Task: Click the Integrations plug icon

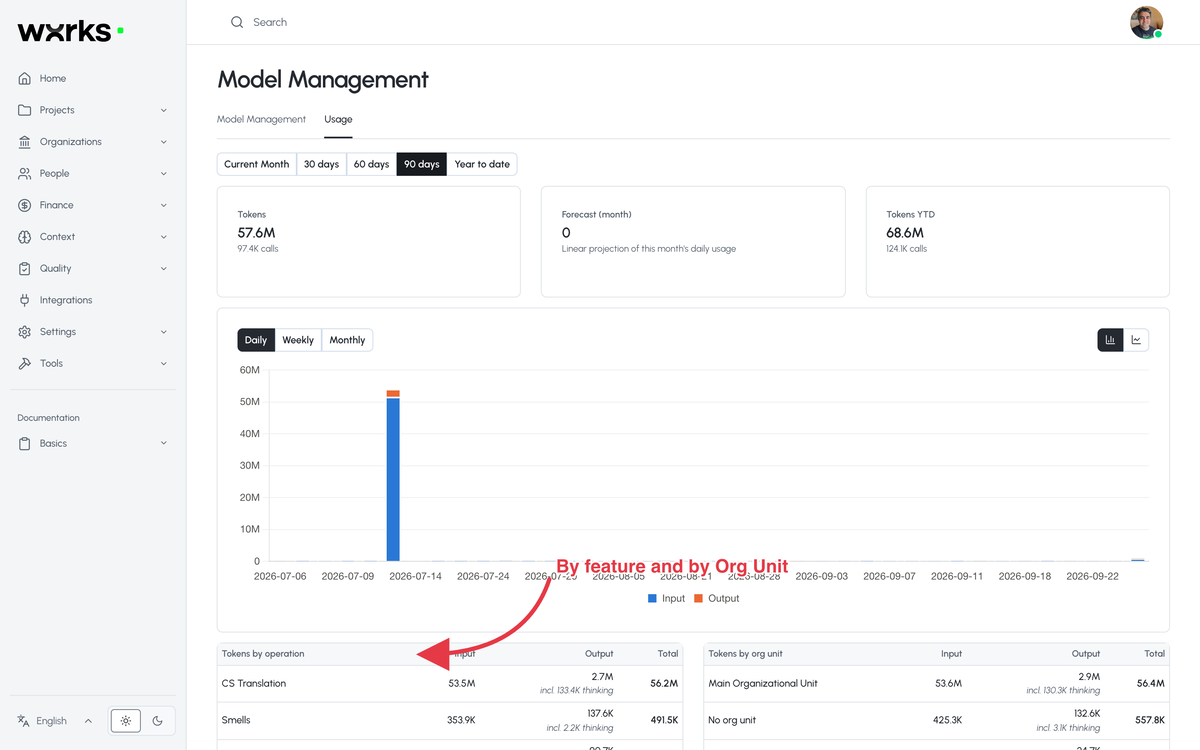Action: click(x=25, y=300)
